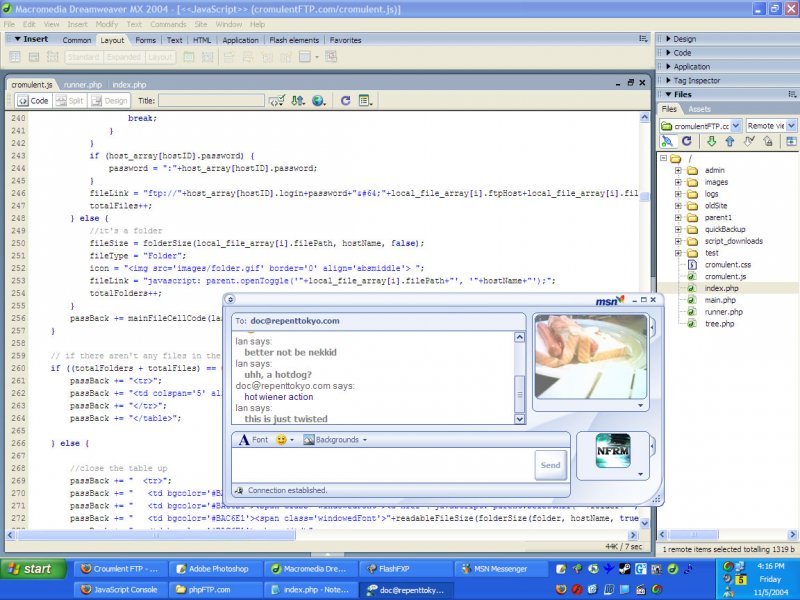Click scroll-up arrow of code editor
Viewport: 800px width, 600px height.
(644, 118)
